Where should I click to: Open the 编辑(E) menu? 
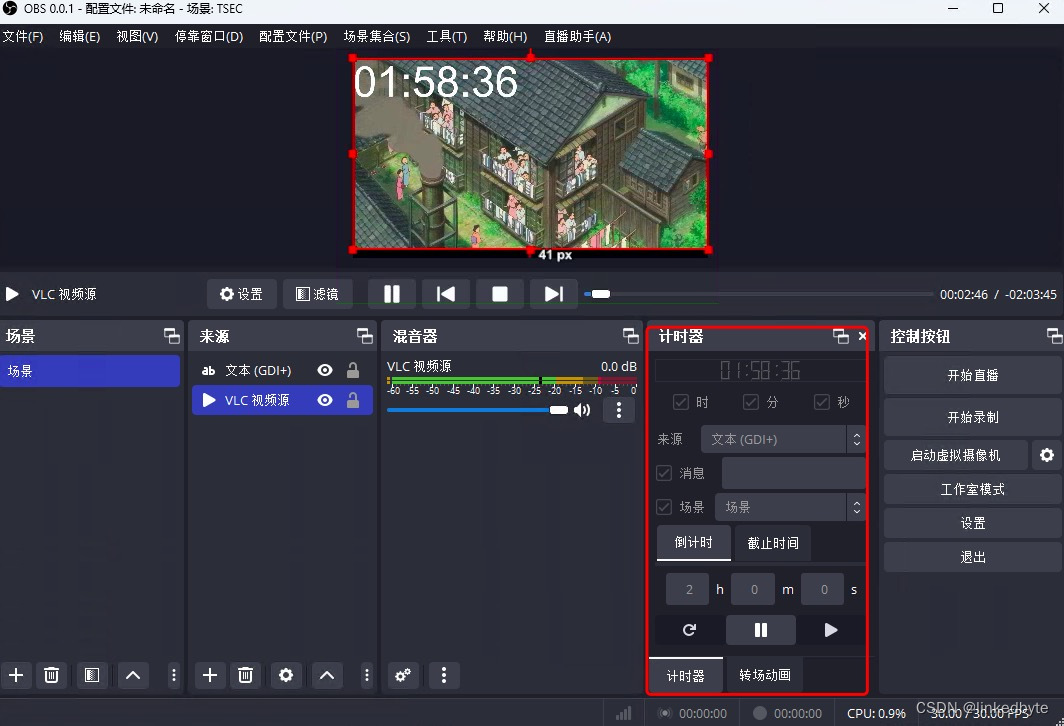point(79,37)
